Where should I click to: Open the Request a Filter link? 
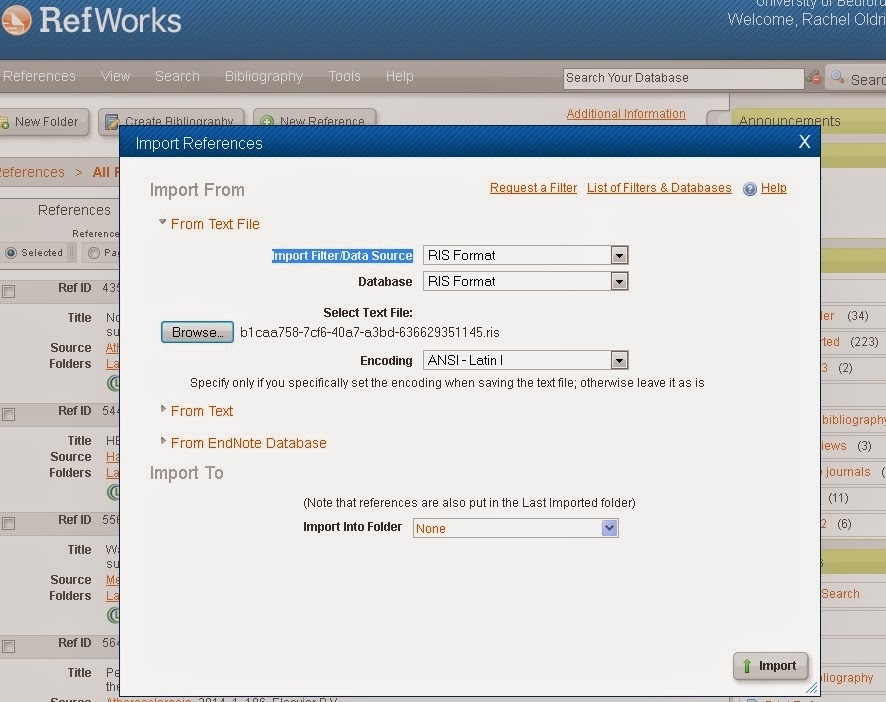[533, 188]
